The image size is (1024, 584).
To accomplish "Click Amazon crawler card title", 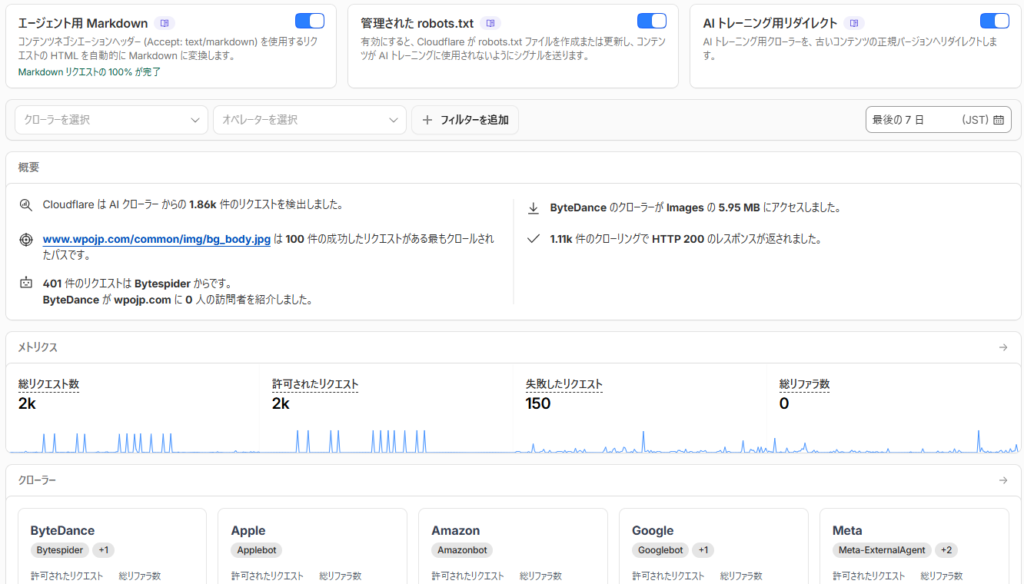I will coord(455,530).
